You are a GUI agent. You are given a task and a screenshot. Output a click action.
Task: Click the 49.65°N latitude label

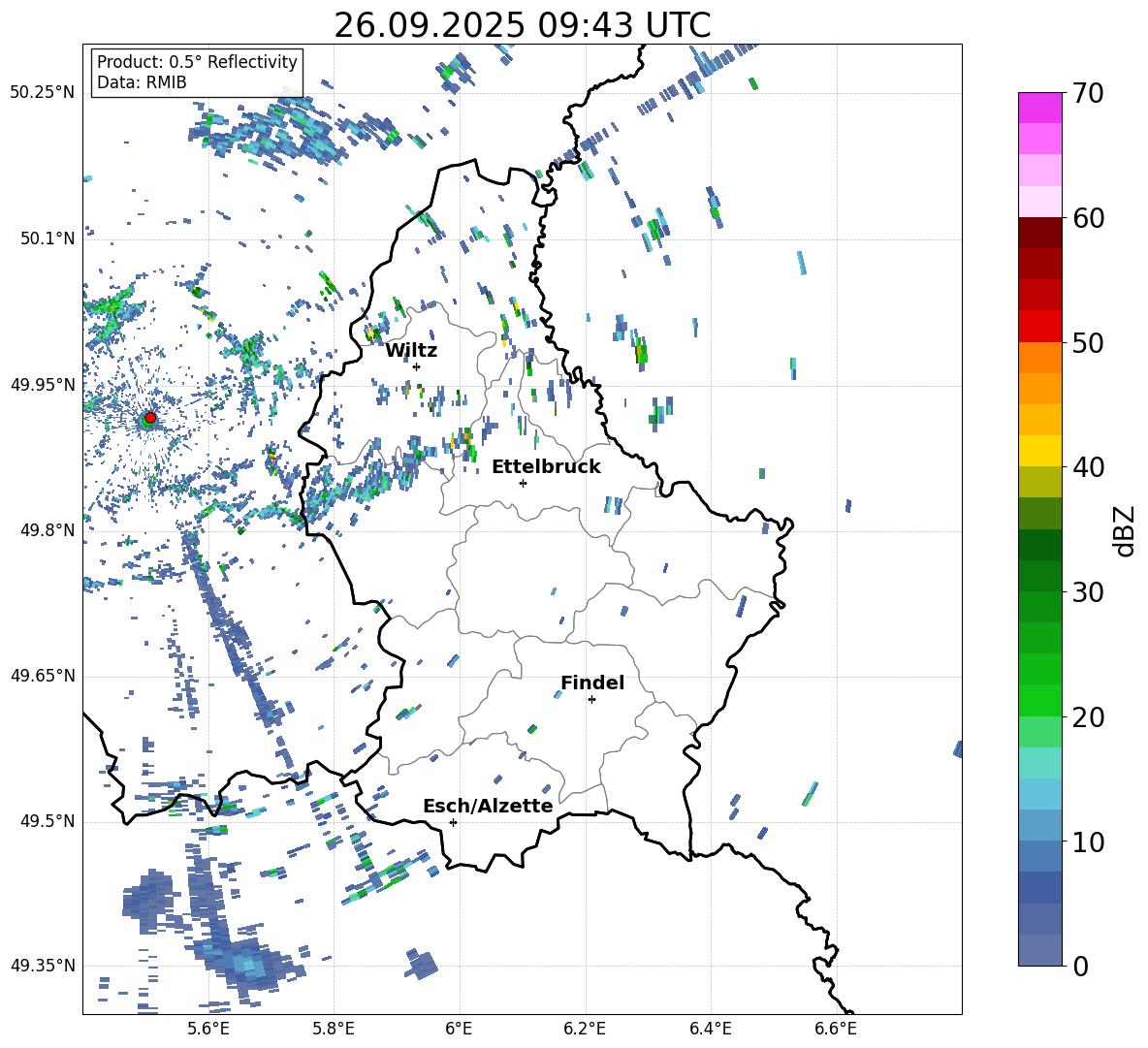click(x=43, y=676)
